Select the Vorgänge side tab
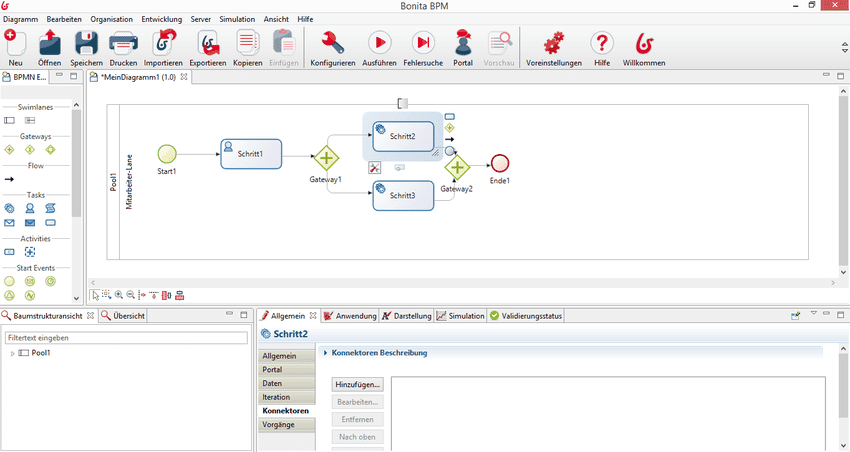The image size is (850, 452). (x=286, y=424)
